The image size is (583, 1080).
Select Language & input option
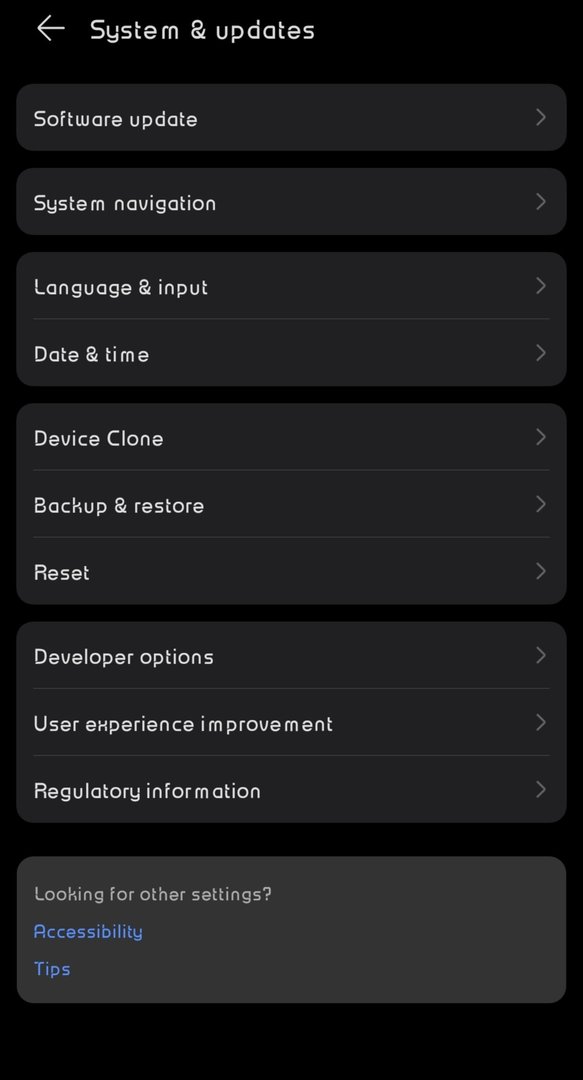pos(292,286)
